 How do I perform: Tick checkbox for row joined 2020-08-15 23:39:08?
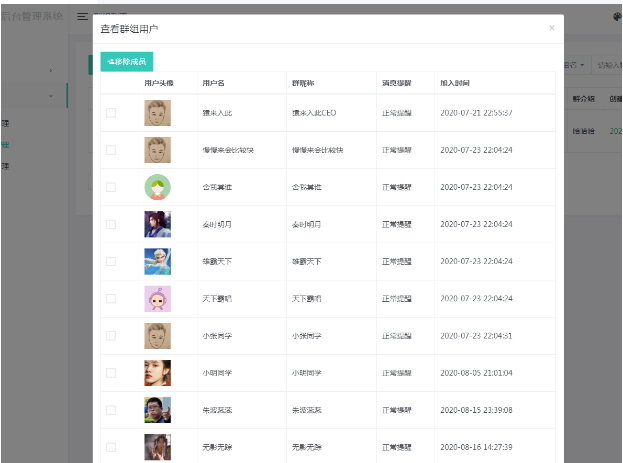[111, 410]
